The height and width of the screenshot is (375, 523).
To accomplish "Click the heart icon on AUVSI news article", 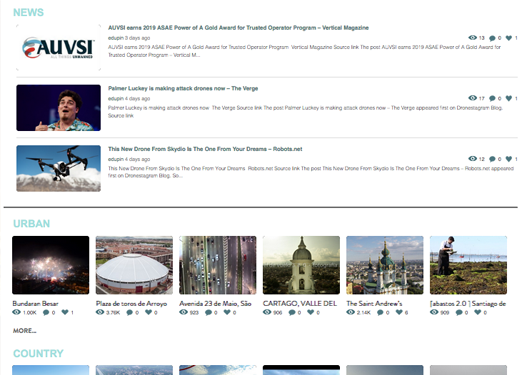I will click(x=509, y=38).
